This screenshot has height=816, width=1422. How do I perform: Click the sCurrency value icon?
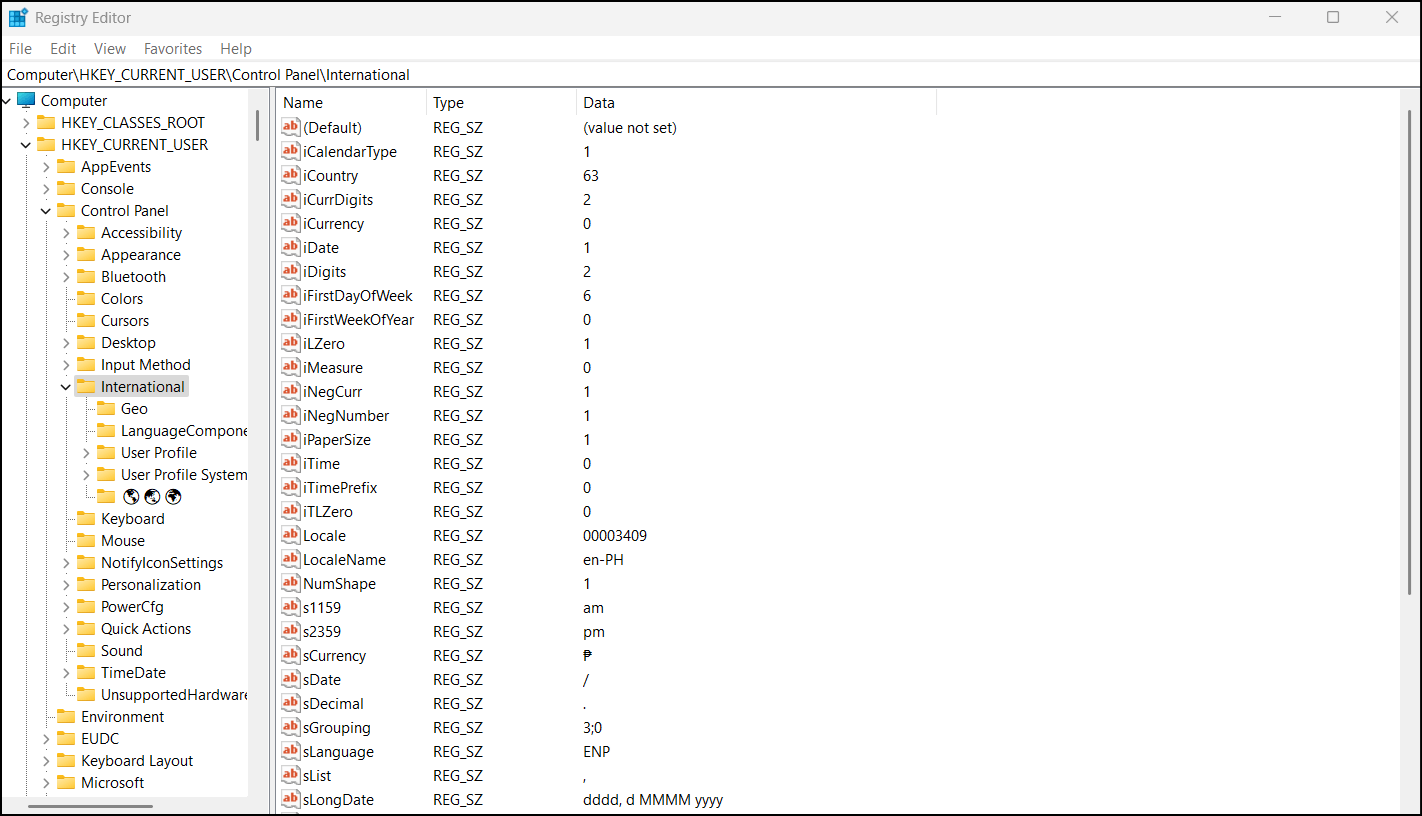click(291, 655)
